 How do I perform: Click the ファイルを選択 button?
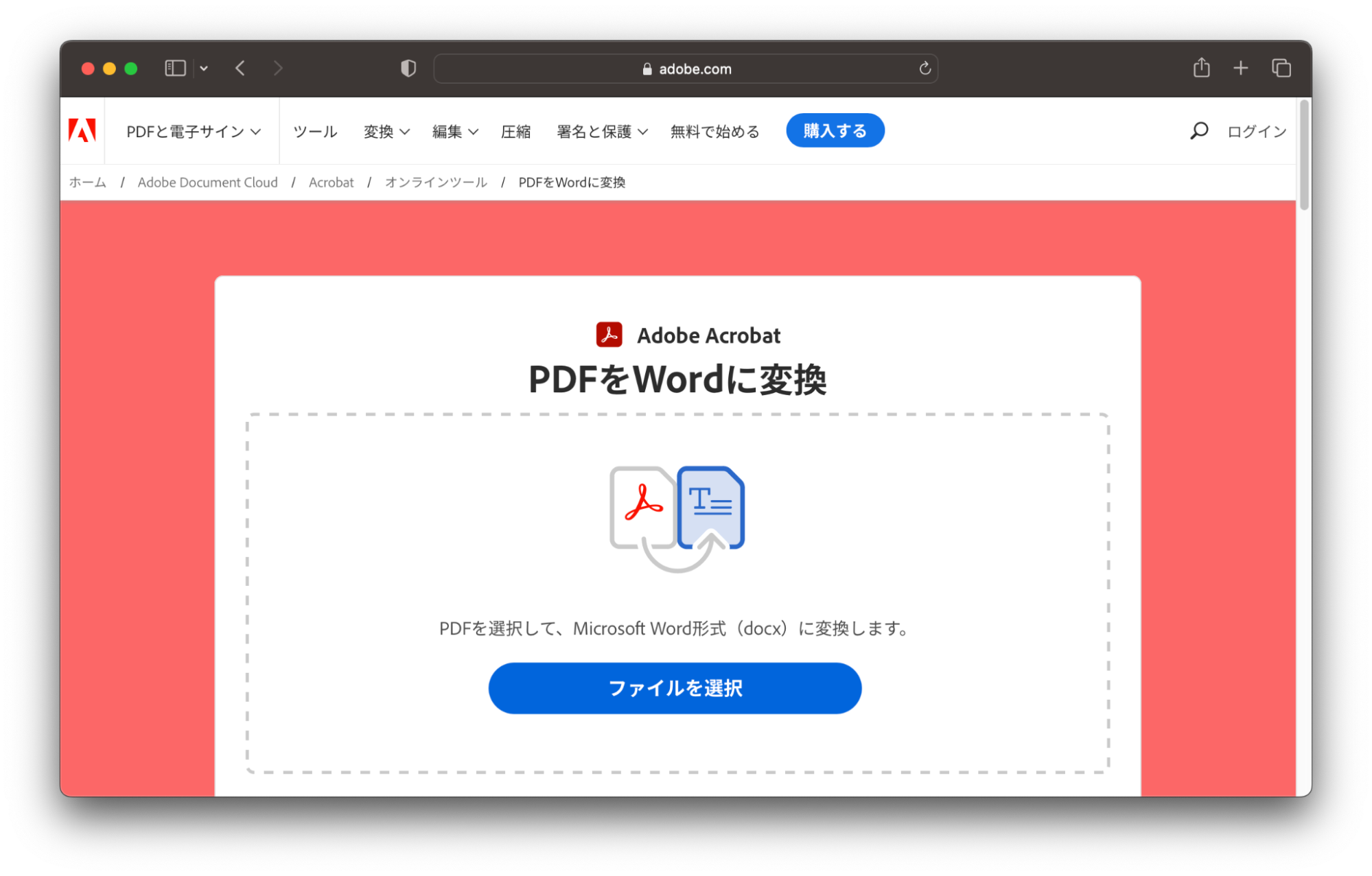click(675, 688)
